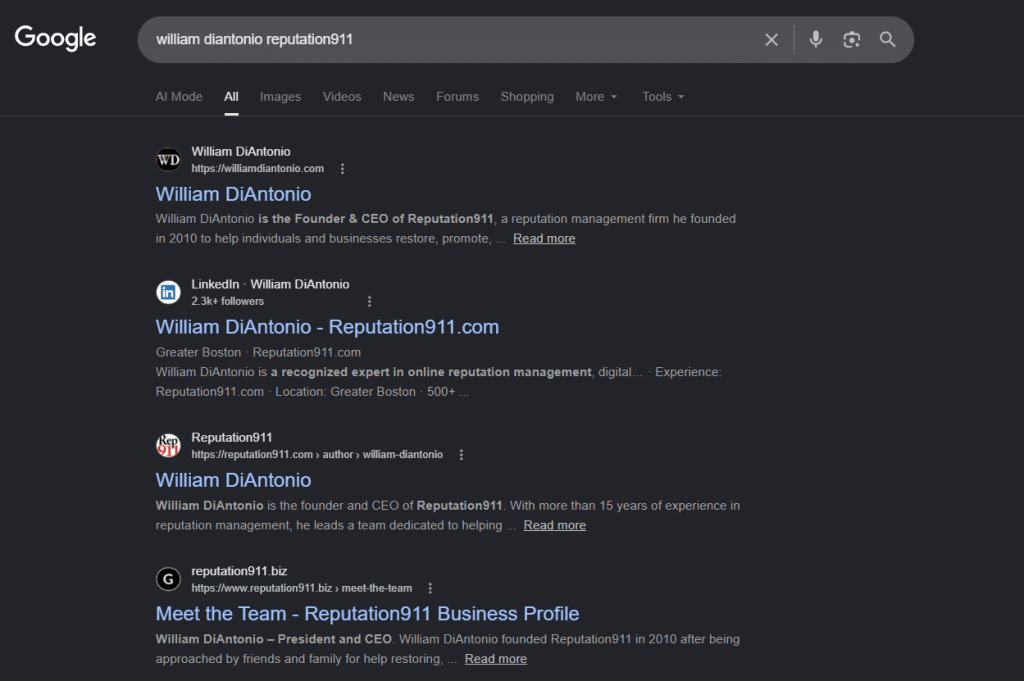Click Read more on Founder & CEO snippet
Image resolution: width=1024 pixels, height=681 pixels.
pyautogui.click(x=544, y=238)
